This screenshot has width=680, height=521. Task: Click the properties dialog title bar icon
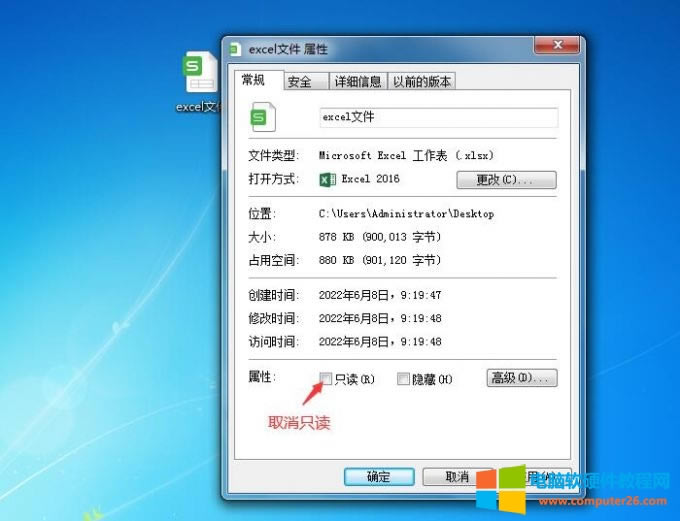tap(235, 49)
